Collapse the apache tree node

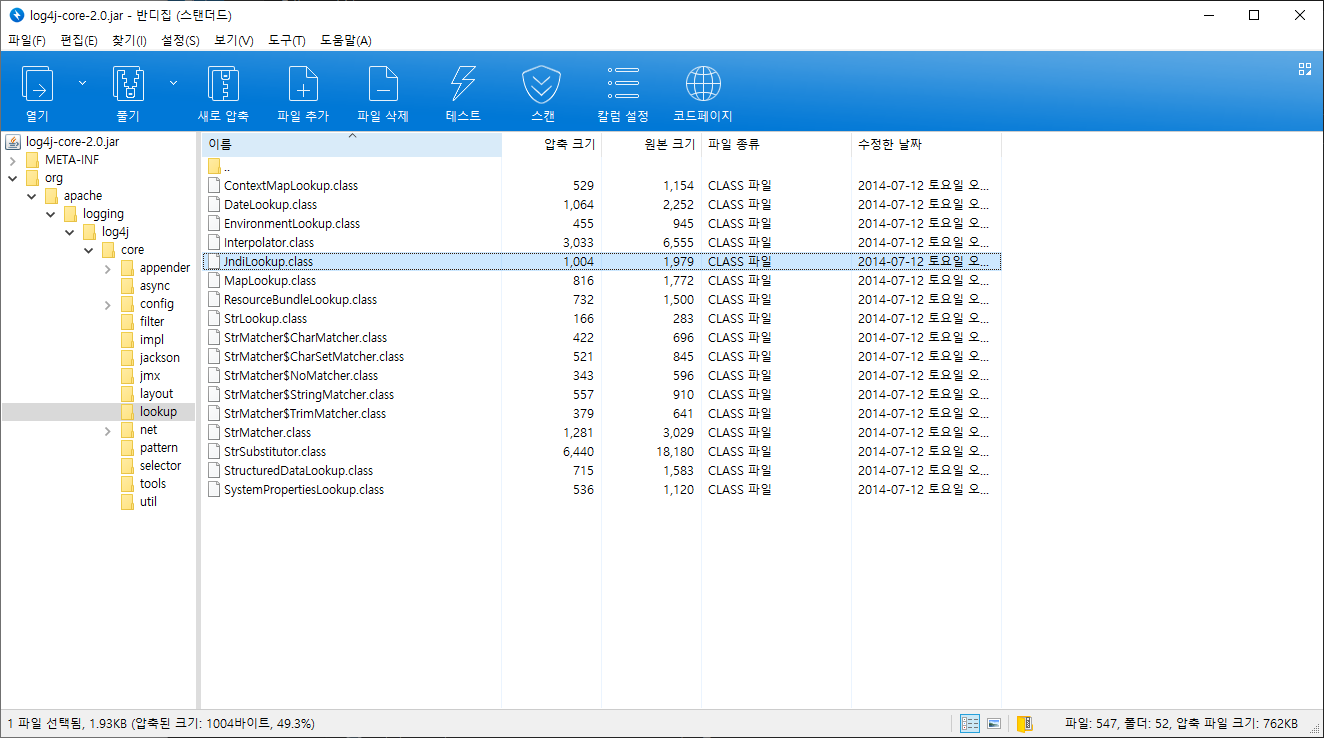click(31, 196)
